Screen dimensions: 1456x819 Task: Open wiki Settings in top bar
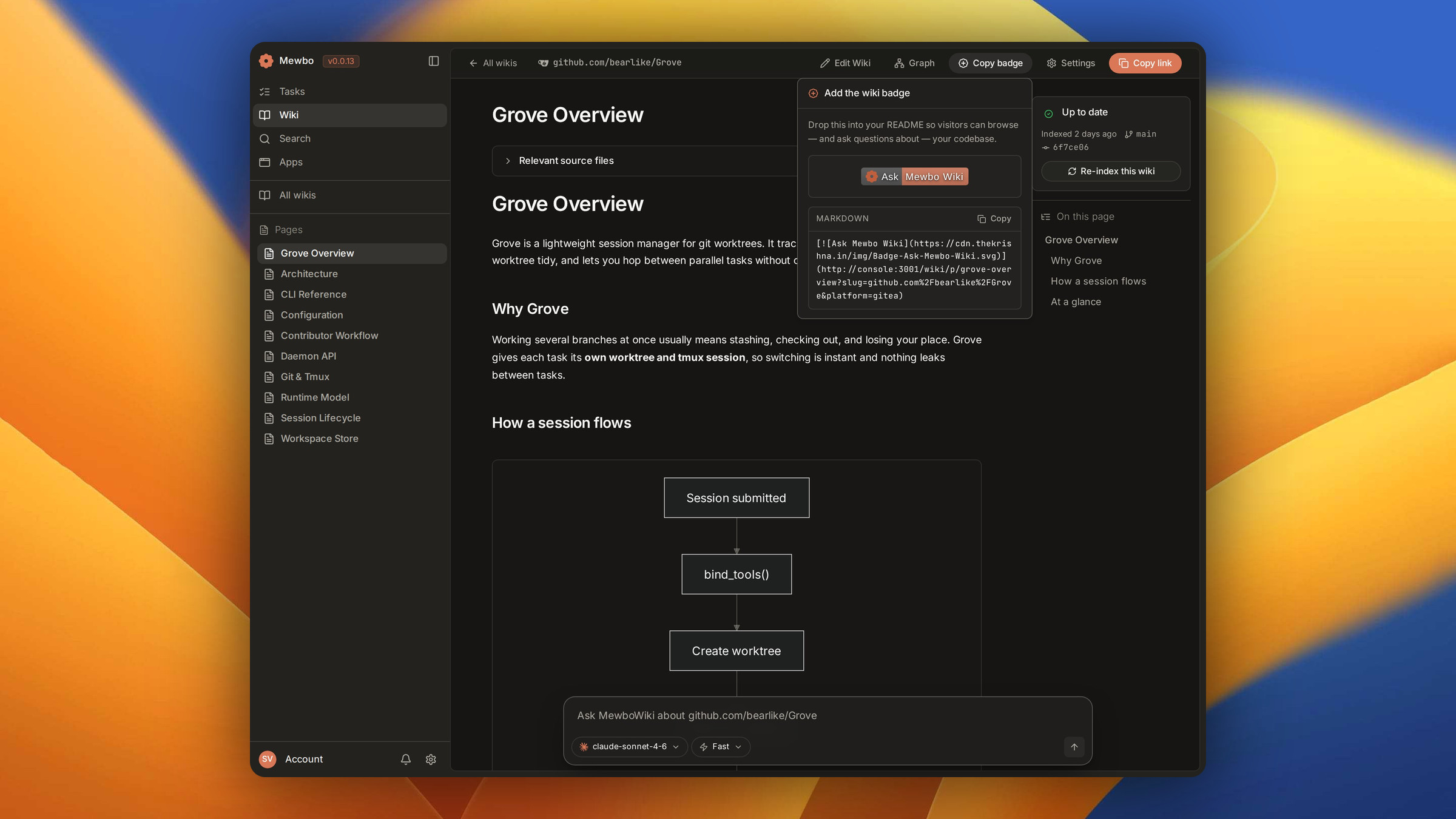coord(1071,63)
